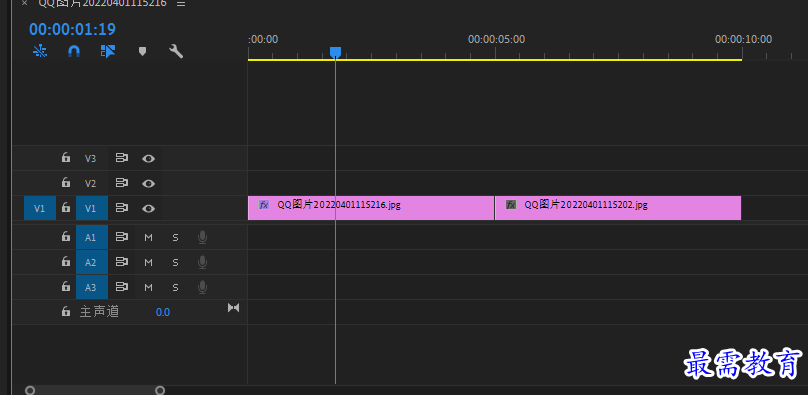Select clip QQ图片20220401115216.jpg on V1
This screenshot has width=808, height=395.
click(x=371, y=208)
